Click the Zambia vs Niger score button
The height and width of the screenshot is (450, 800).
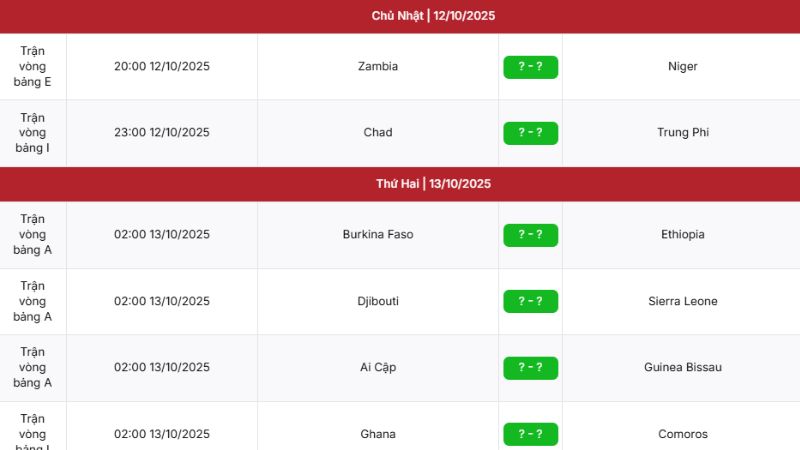tap(530, 67)
